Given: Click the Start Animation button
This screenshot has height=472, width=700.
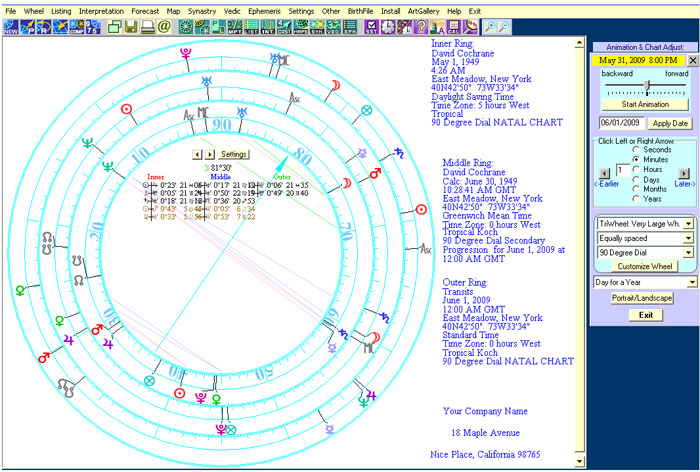Looking at the screenshot, I should 644,104.
